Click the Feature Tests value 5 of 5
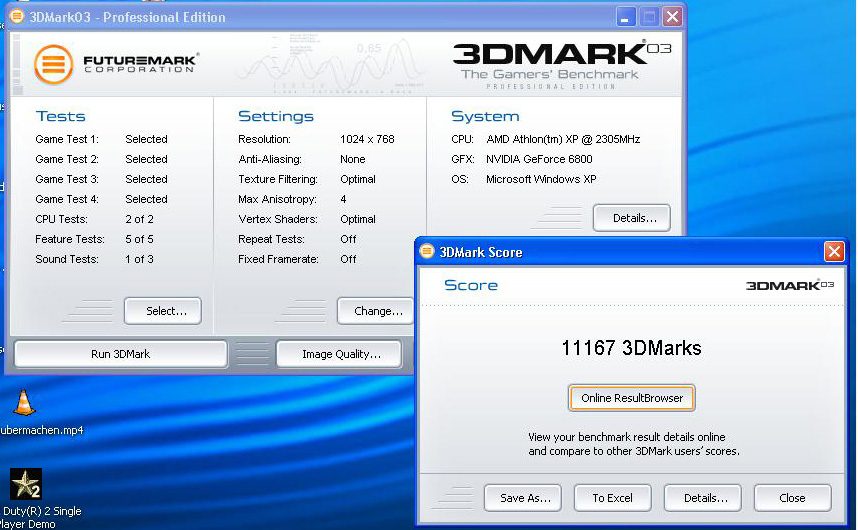This screenshot has height=530, width=858. 140,239
